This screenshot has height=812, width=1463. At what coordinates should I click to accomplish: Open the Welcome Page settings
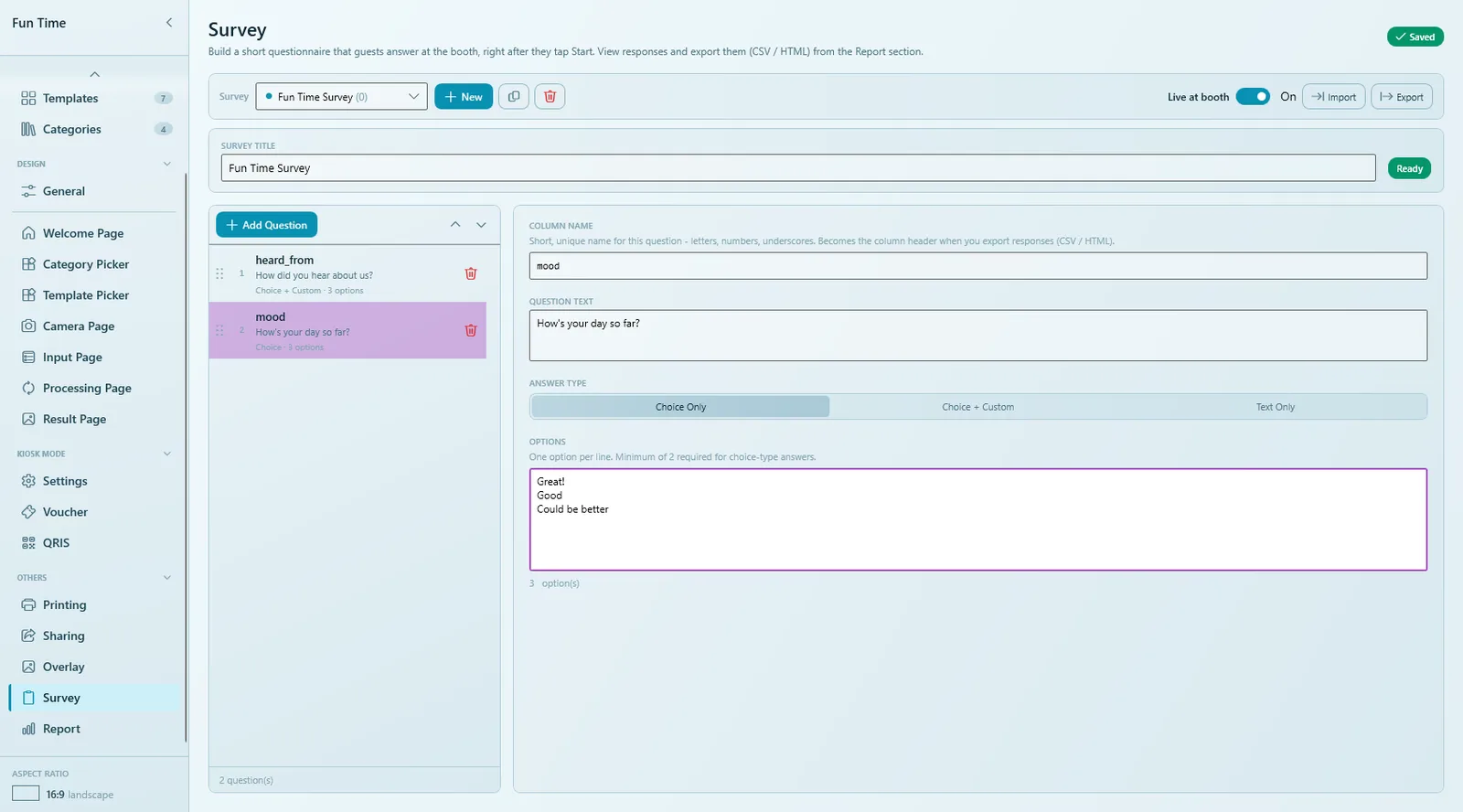click(95, 233)
